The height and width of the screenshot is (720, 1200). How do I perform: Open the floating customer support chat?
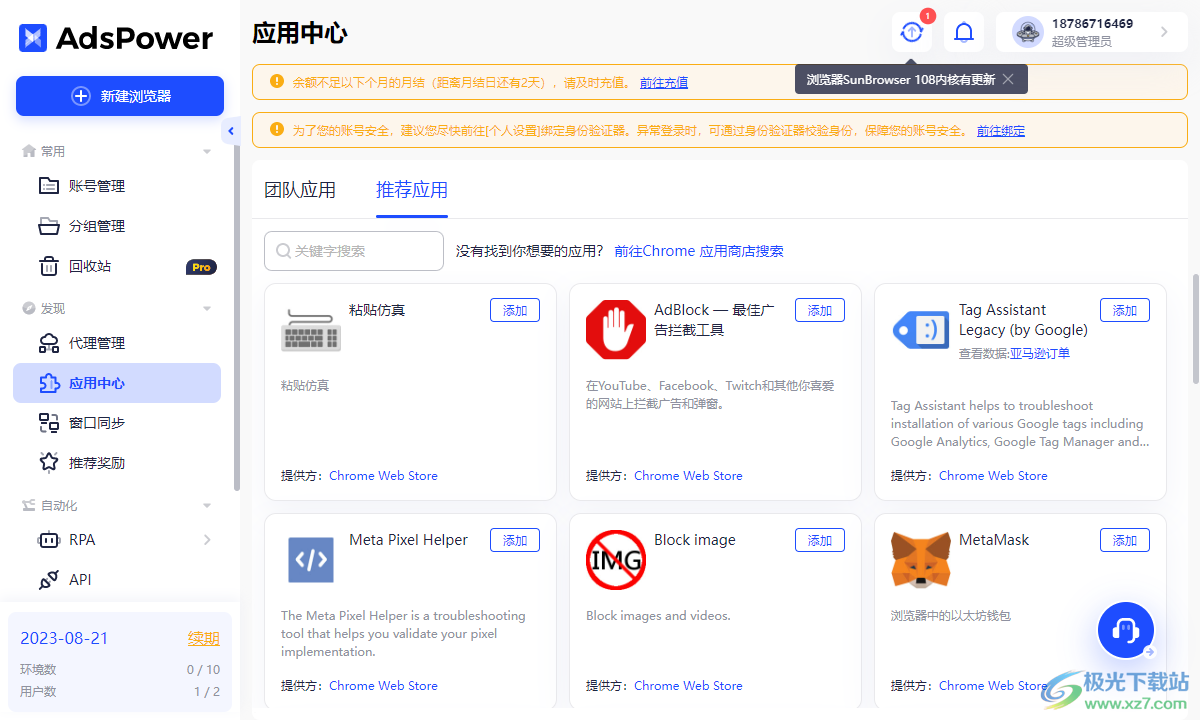pos(1125,630)
